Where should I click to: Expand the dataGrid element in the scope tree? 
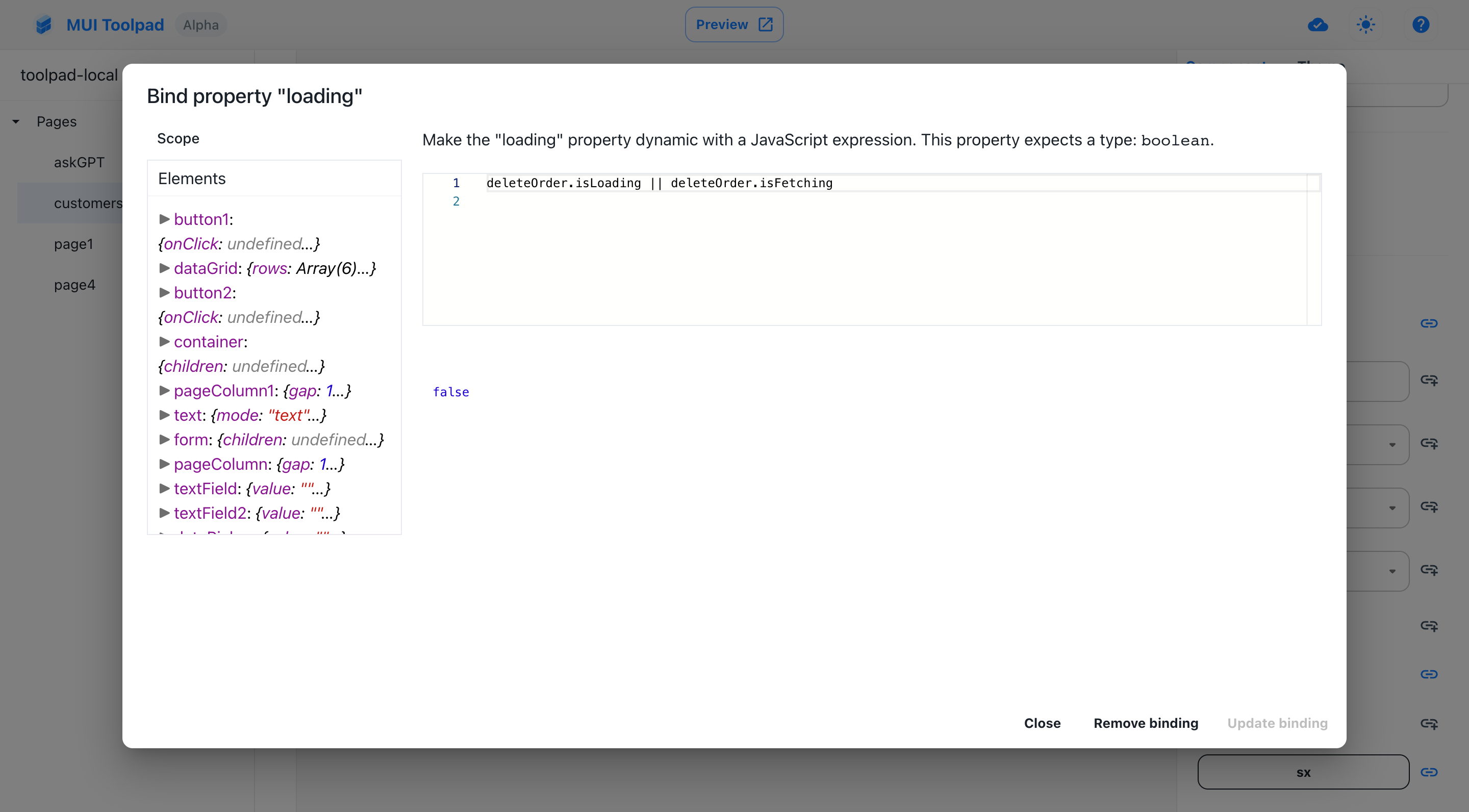pos(164,268)
